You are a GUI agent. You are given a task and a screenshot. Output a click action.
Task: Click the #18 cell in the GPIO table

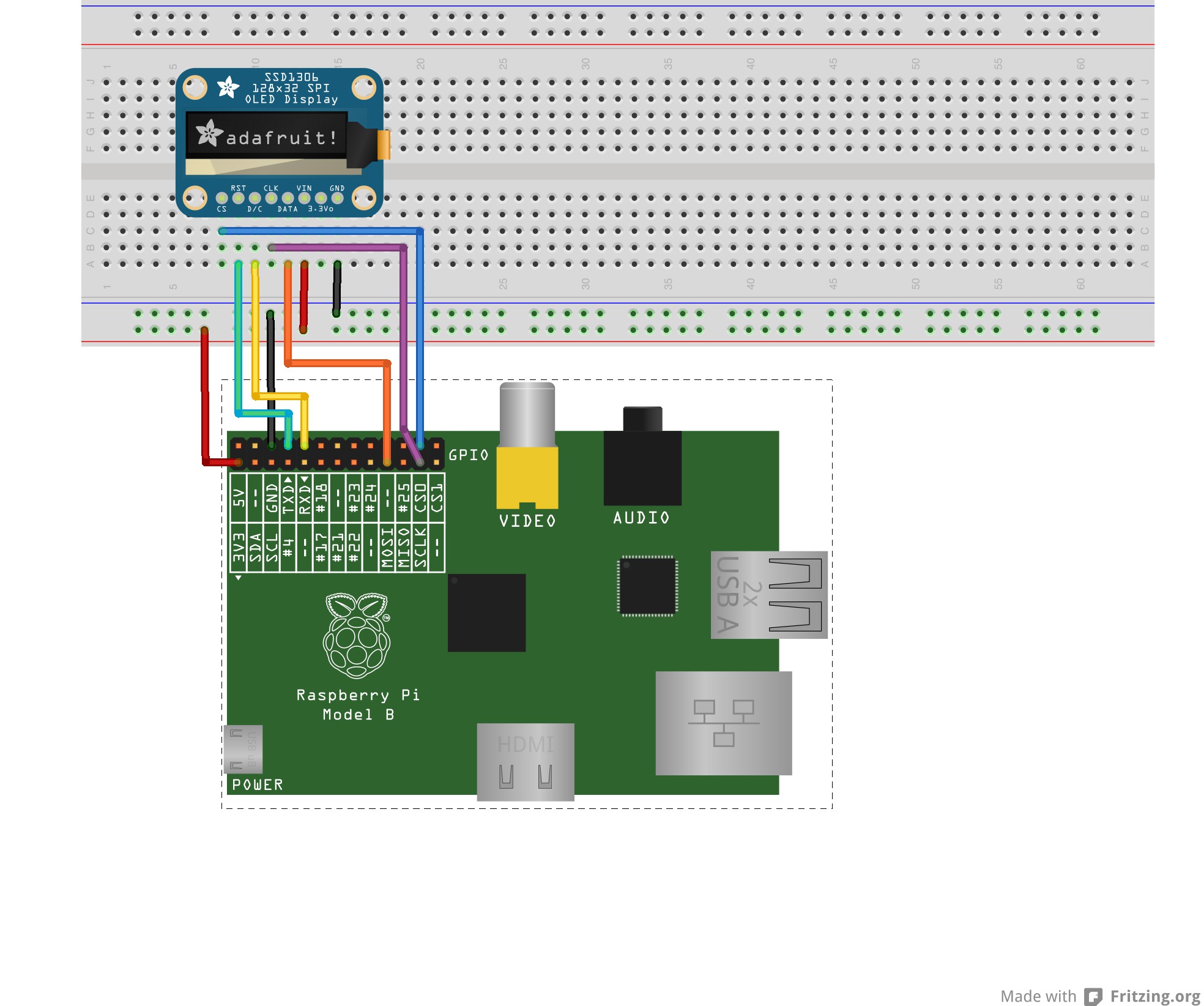pos(321,497)
